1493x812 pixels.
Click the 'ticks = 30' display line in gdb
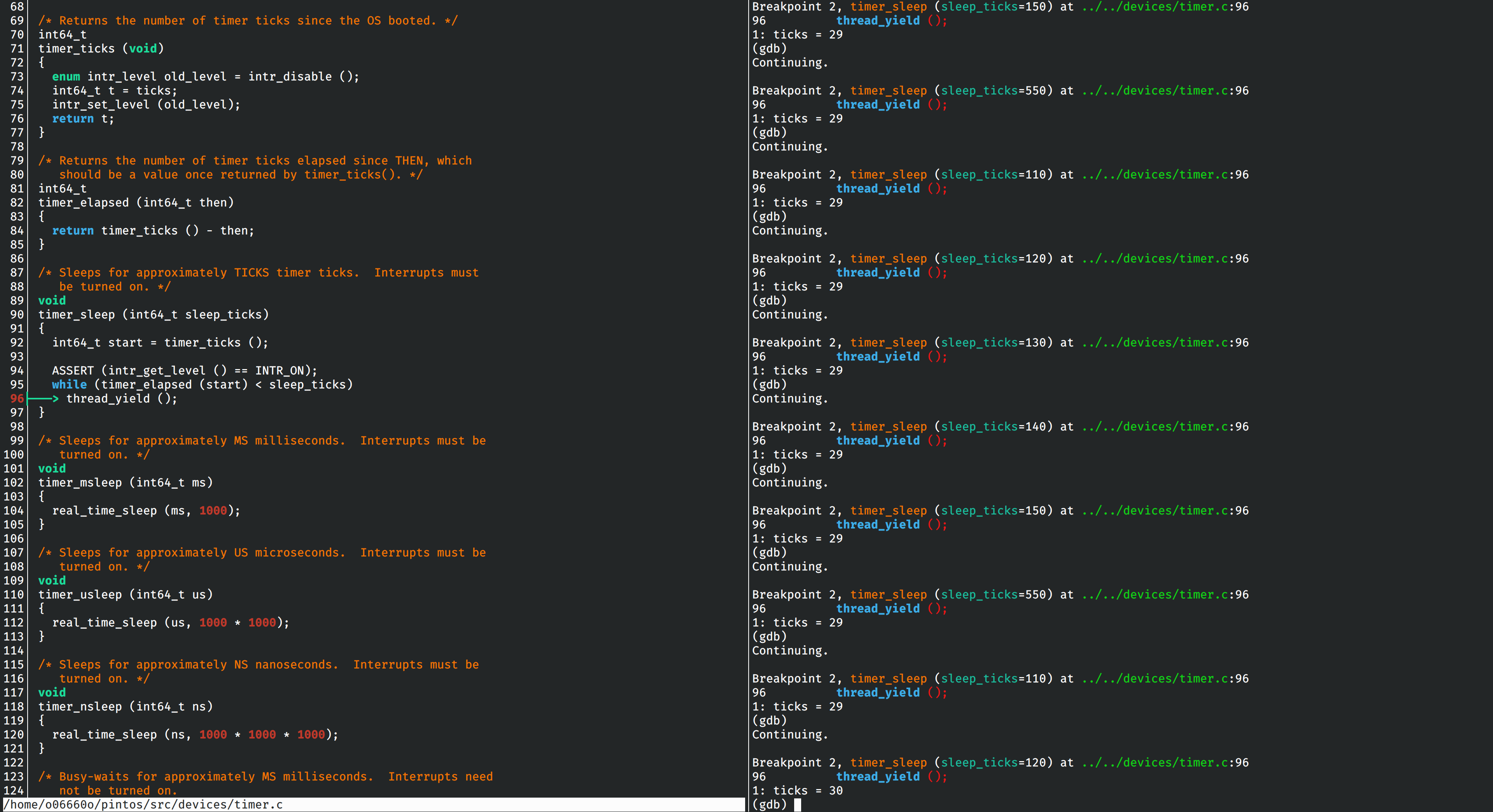(x=798, y=791)
